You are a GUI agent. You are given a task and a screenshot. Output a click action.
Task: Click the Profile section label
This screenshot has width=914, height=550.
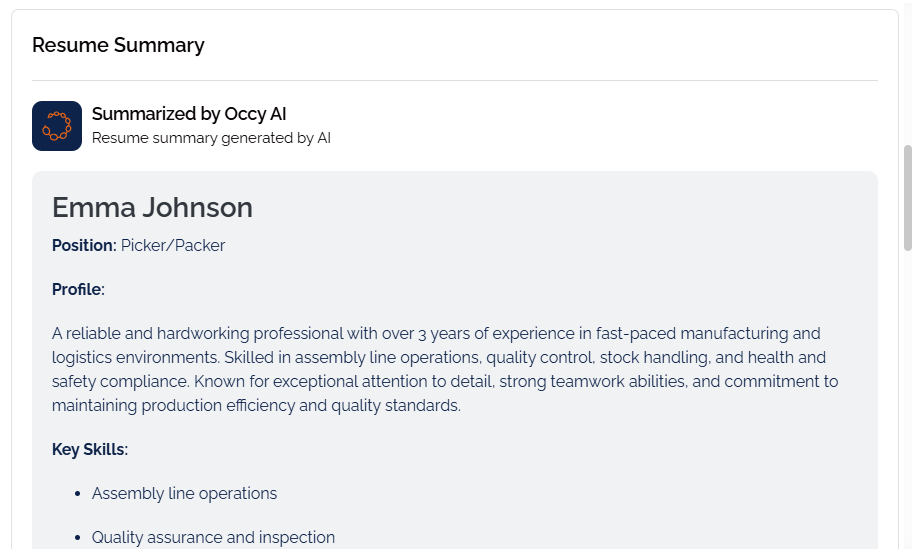78,290
